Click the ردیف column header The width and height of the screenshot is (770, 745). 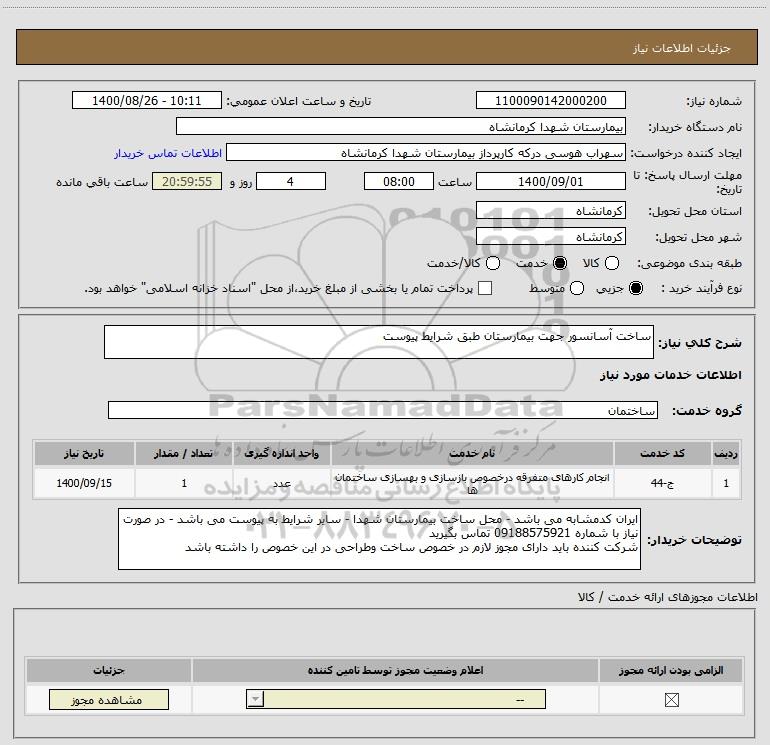[x=726, y=453]
